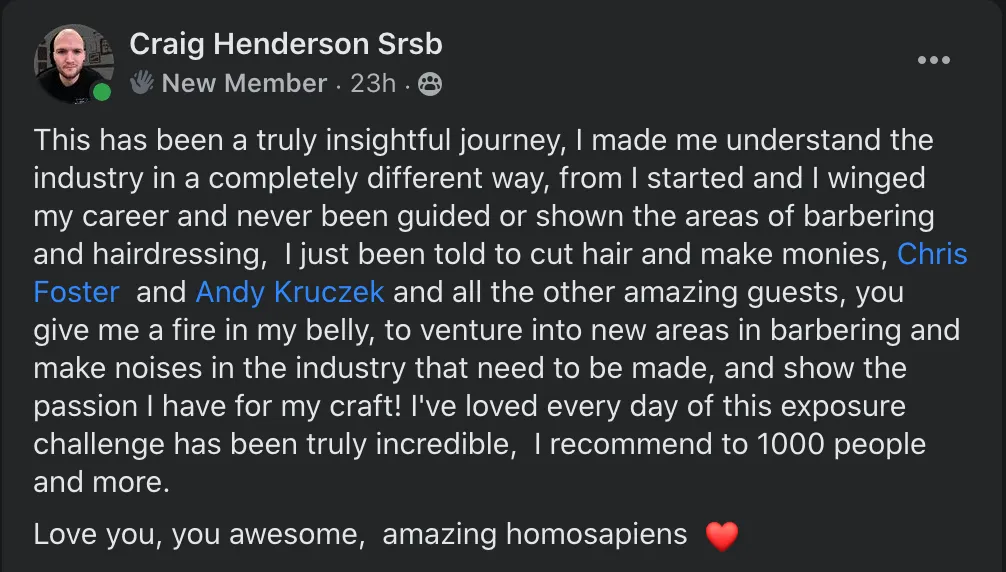The width and height of the screenshot is (1006, 572).
Task: Click the New Member label
Action: [244, 83]
